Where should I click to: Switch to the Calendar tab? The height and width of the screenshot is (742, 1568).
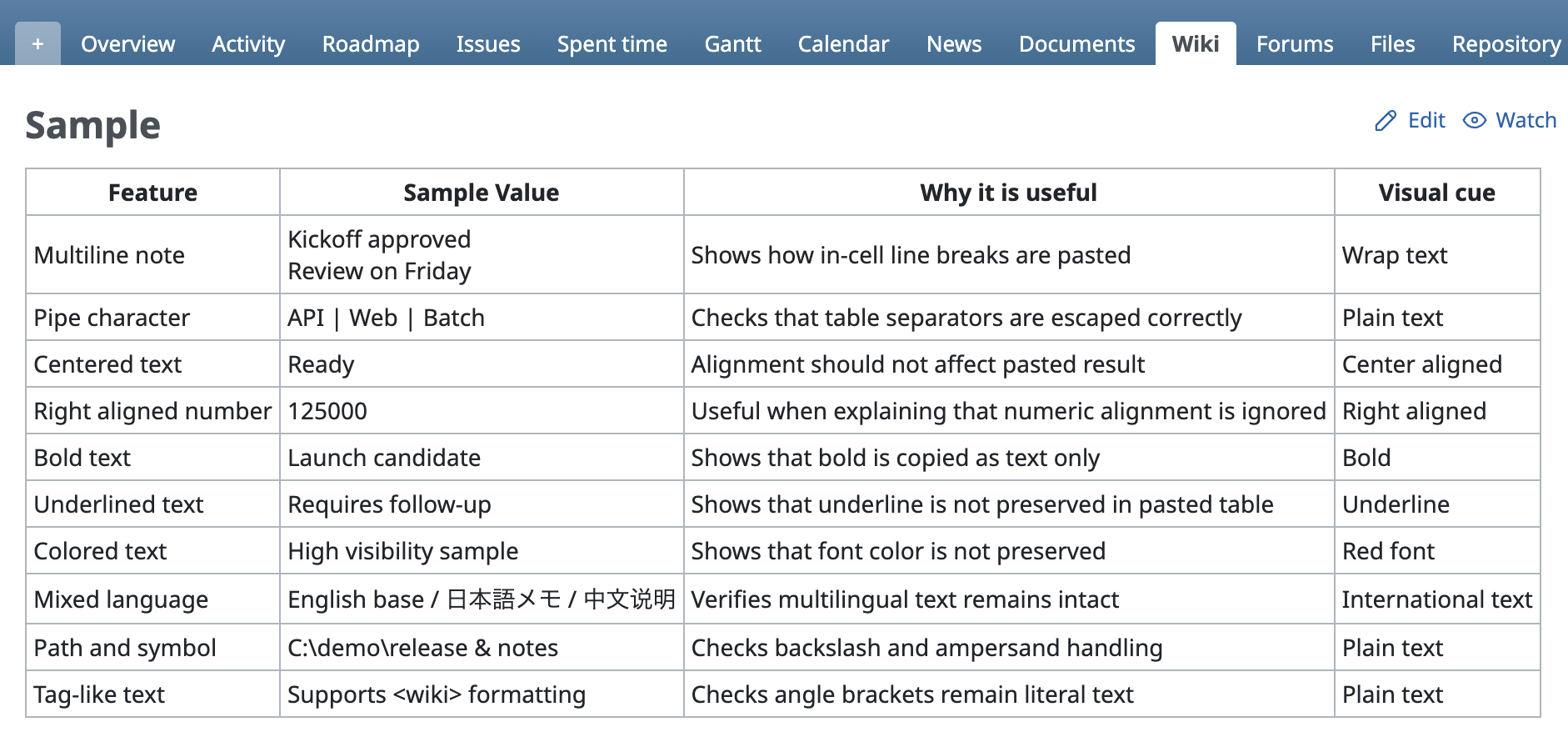point(843,44)
